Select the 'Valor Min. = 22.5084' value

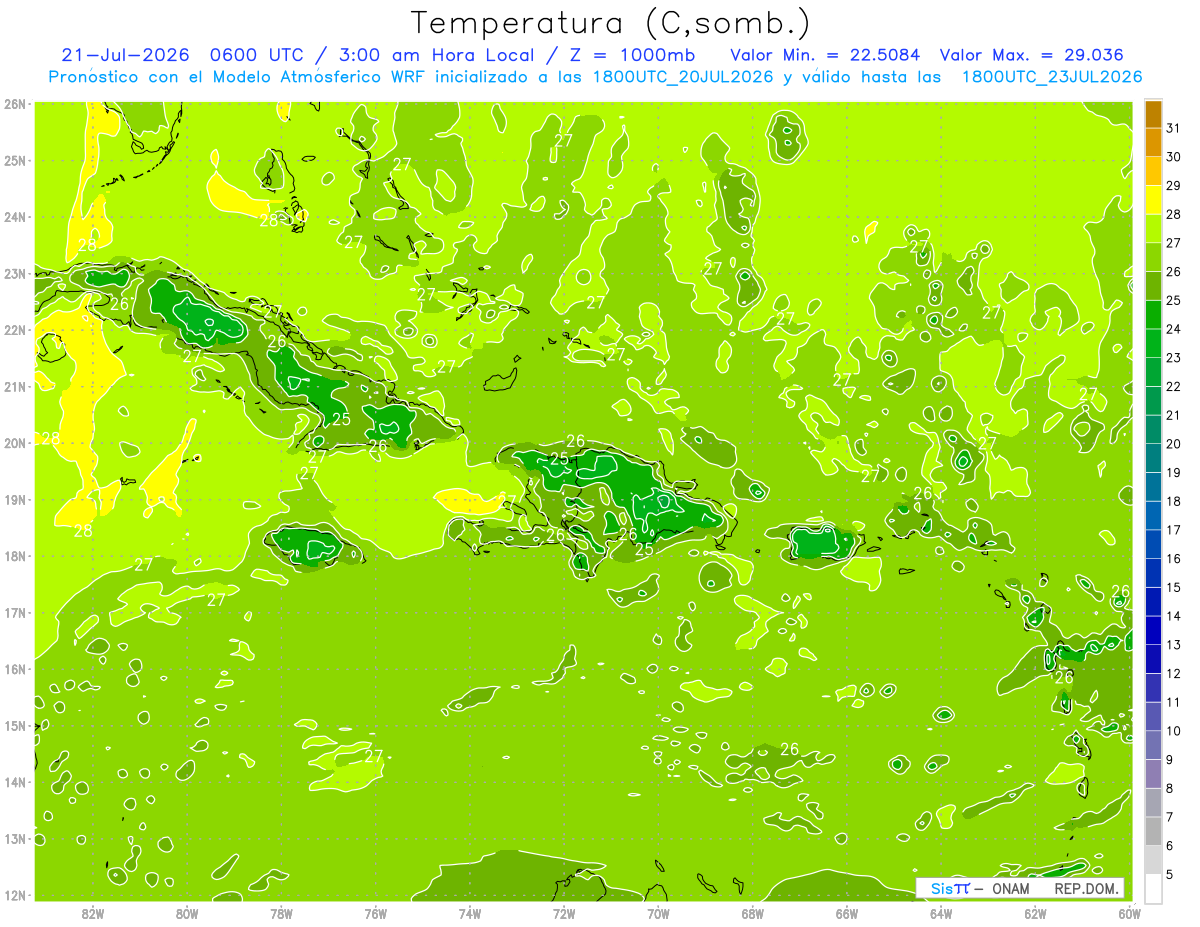[x=825, y=55]
